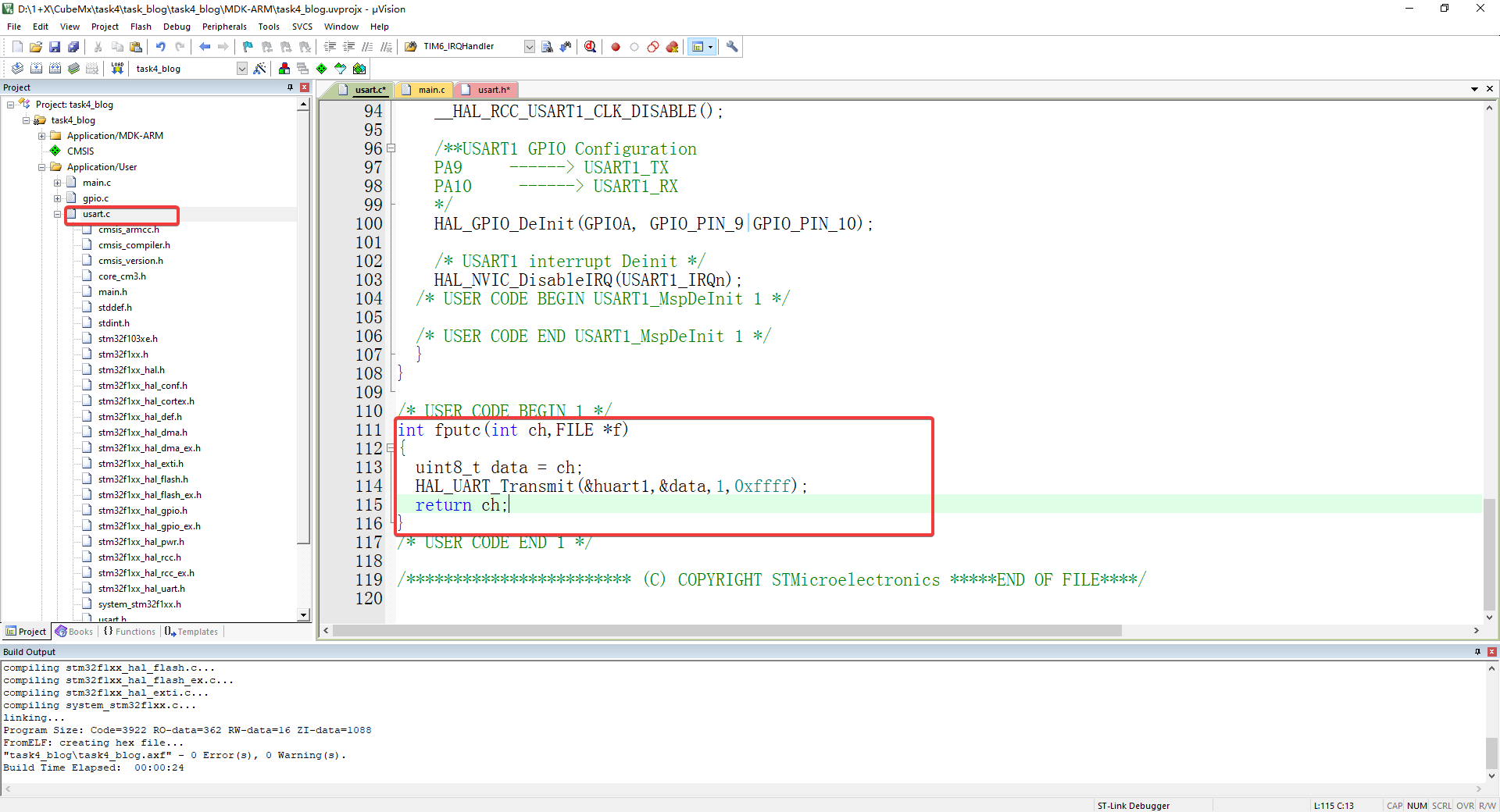
Task: Open the TIM6_IRQHandler navigation dropdown
Action: point(529,47)
